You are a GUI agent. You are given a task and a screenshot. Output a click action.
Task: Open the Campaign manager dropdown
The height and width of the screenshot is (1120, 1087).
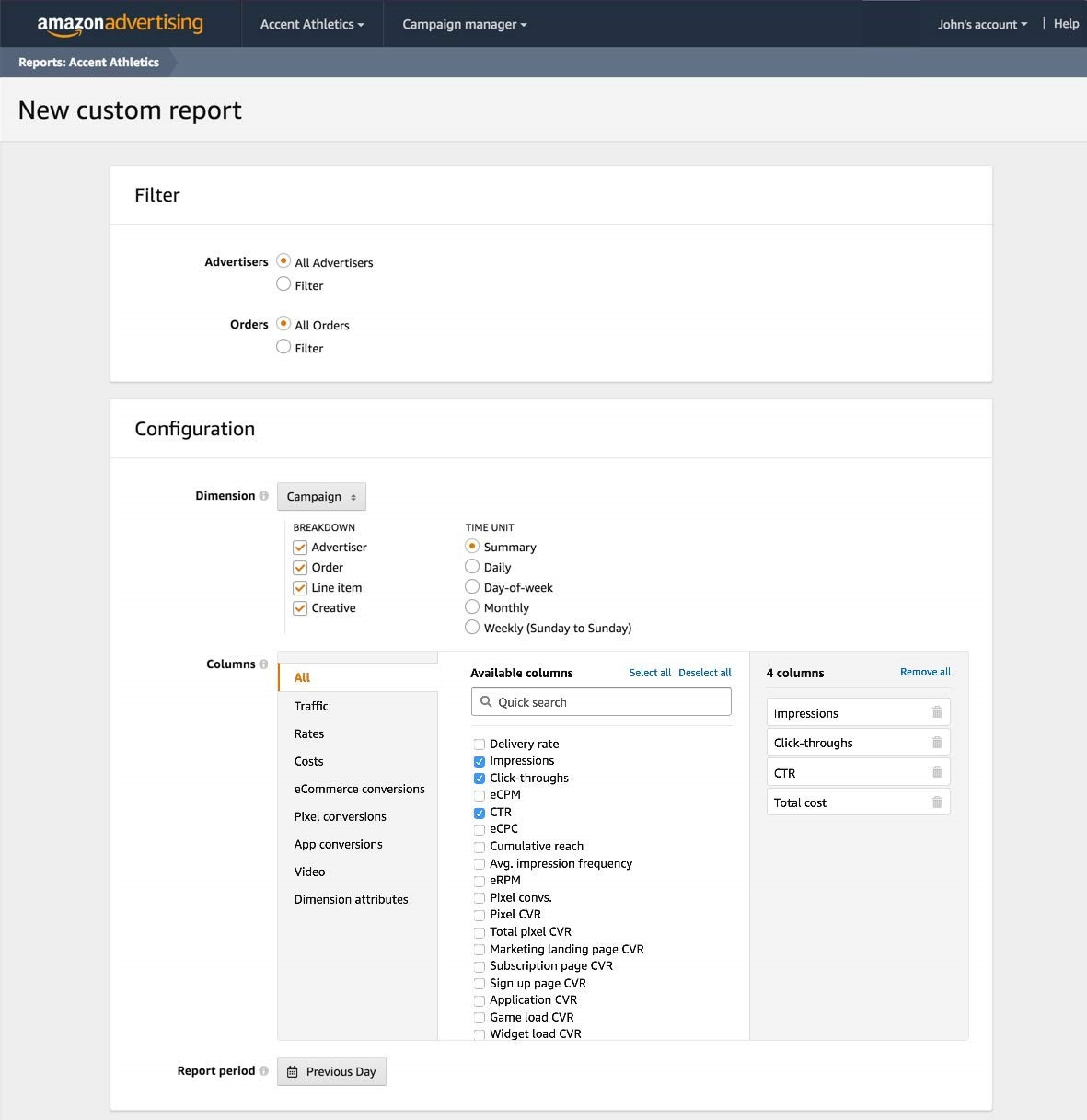pos(465,25)
